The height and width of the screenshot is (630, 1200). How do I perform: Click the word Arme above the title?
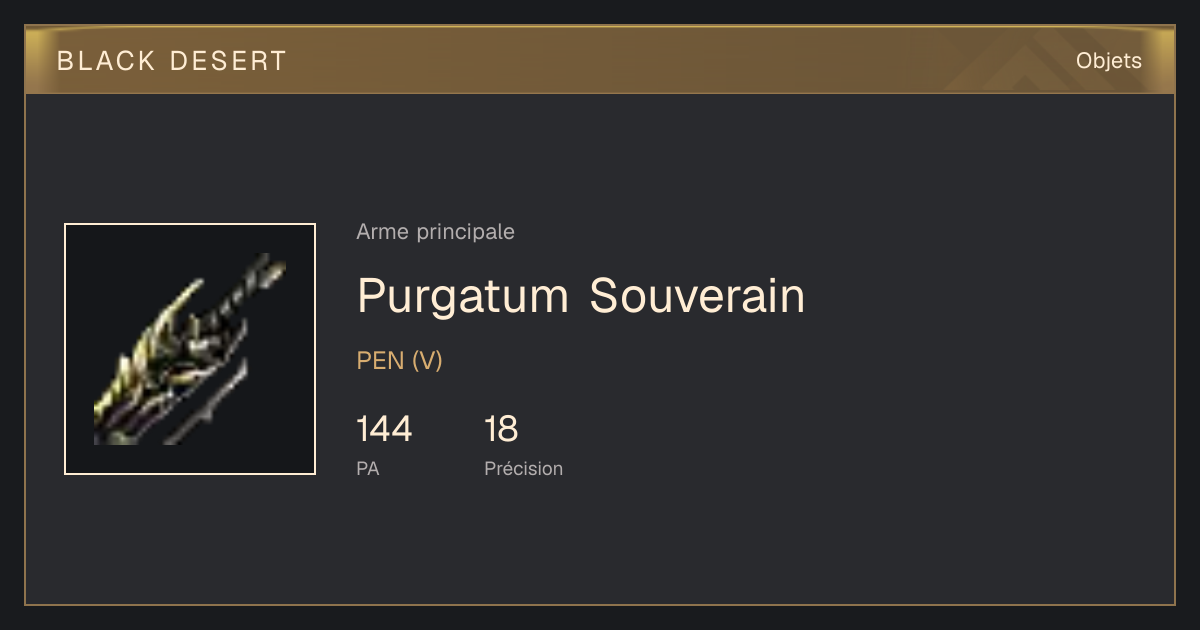[382, 232]
